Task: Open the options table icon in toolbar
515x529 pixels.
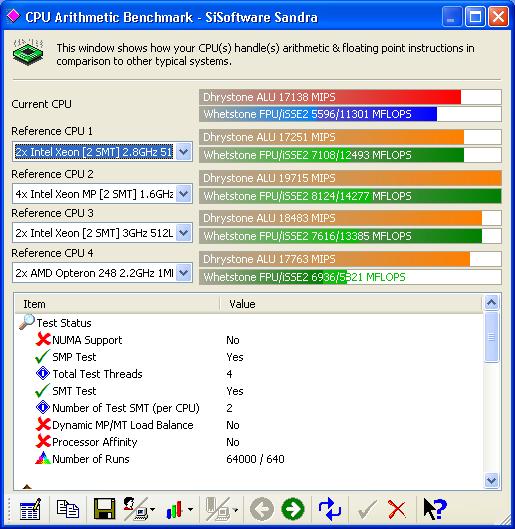Action: tap(30, 509)
